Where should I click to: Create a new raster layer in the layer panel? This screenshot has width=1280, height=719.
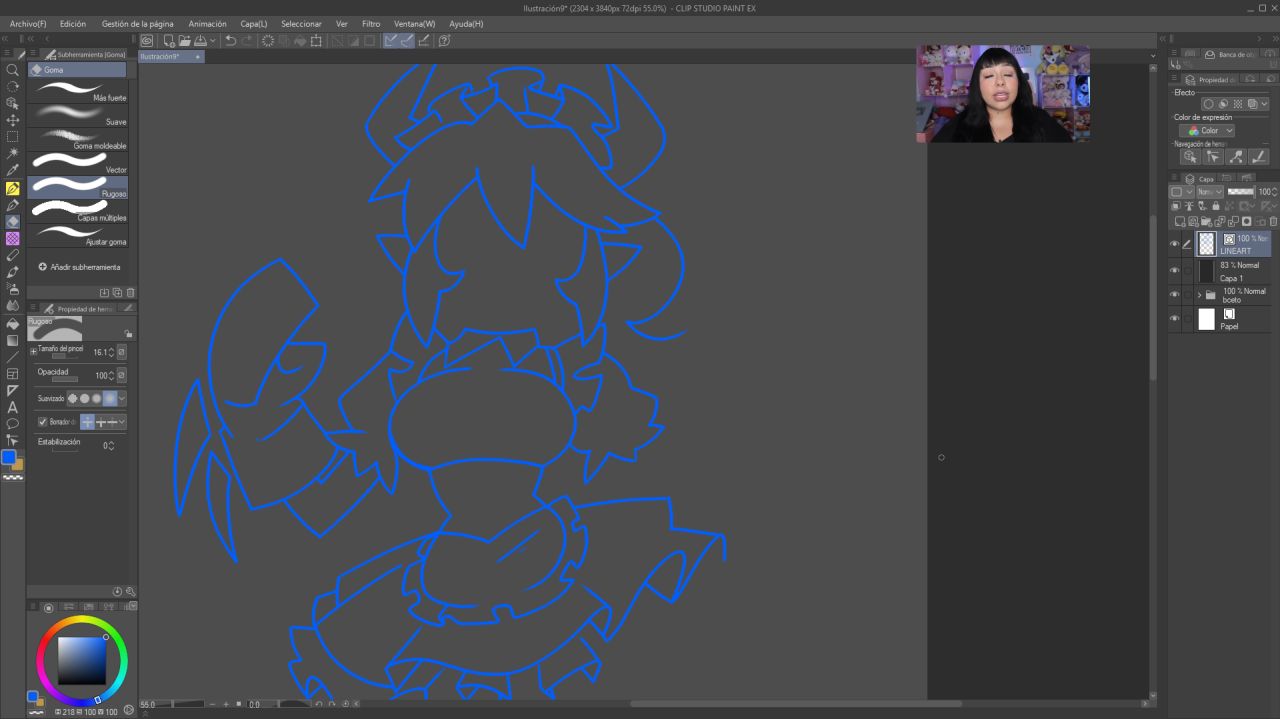(1180, 222)
